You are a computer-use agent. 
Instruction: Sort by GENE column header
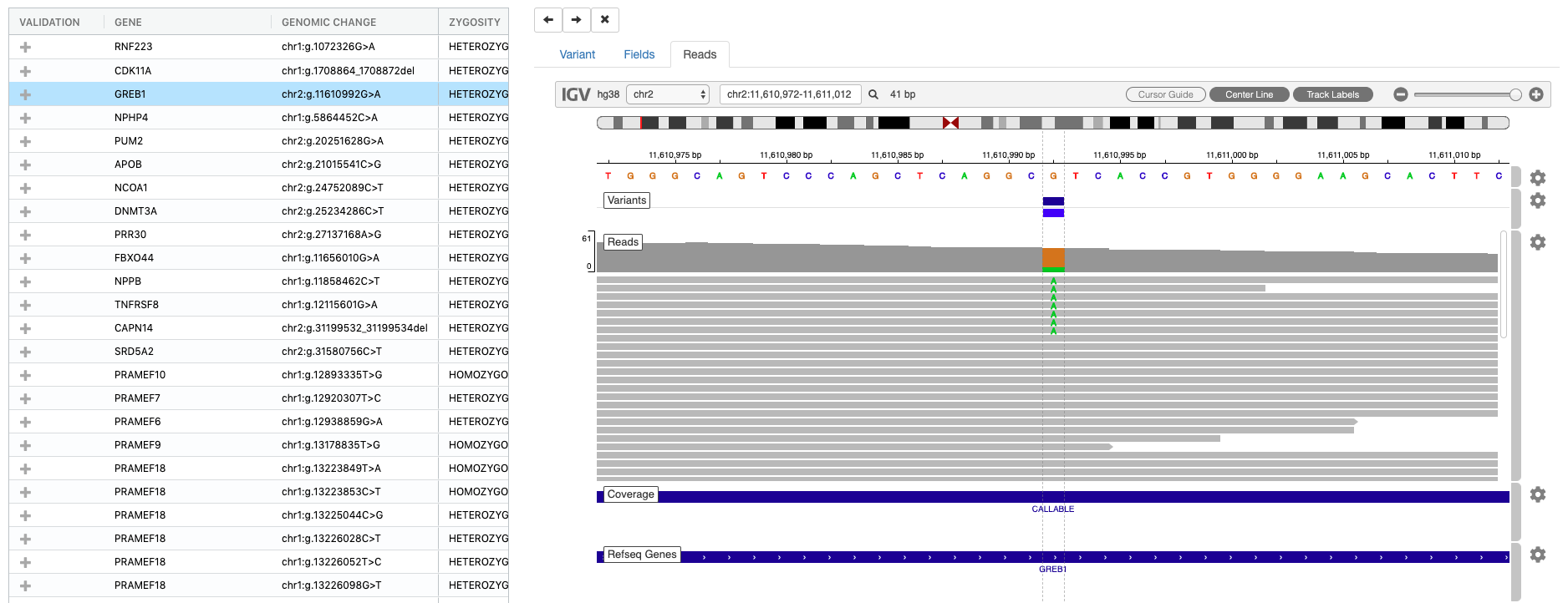(128, 23)
